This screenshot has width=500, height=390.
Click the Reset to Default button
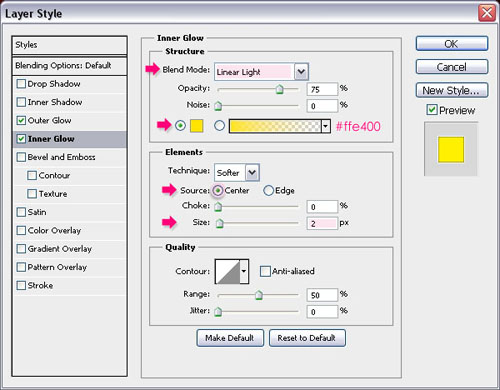click(x=307, y=338)
